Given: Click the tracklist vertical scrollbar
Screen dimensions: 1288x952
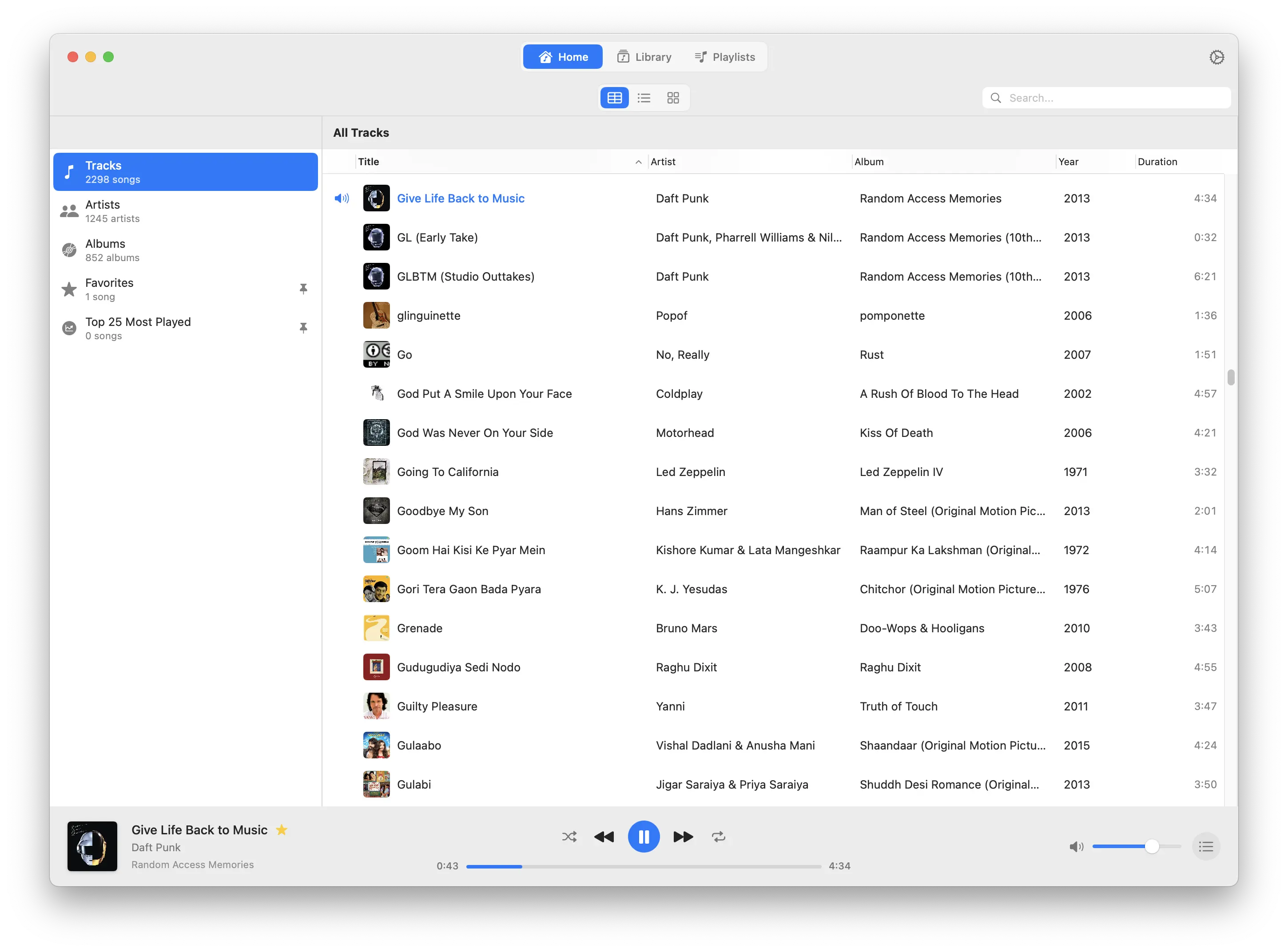Looking at the screenshot, I should click(x=1230, y=377).
